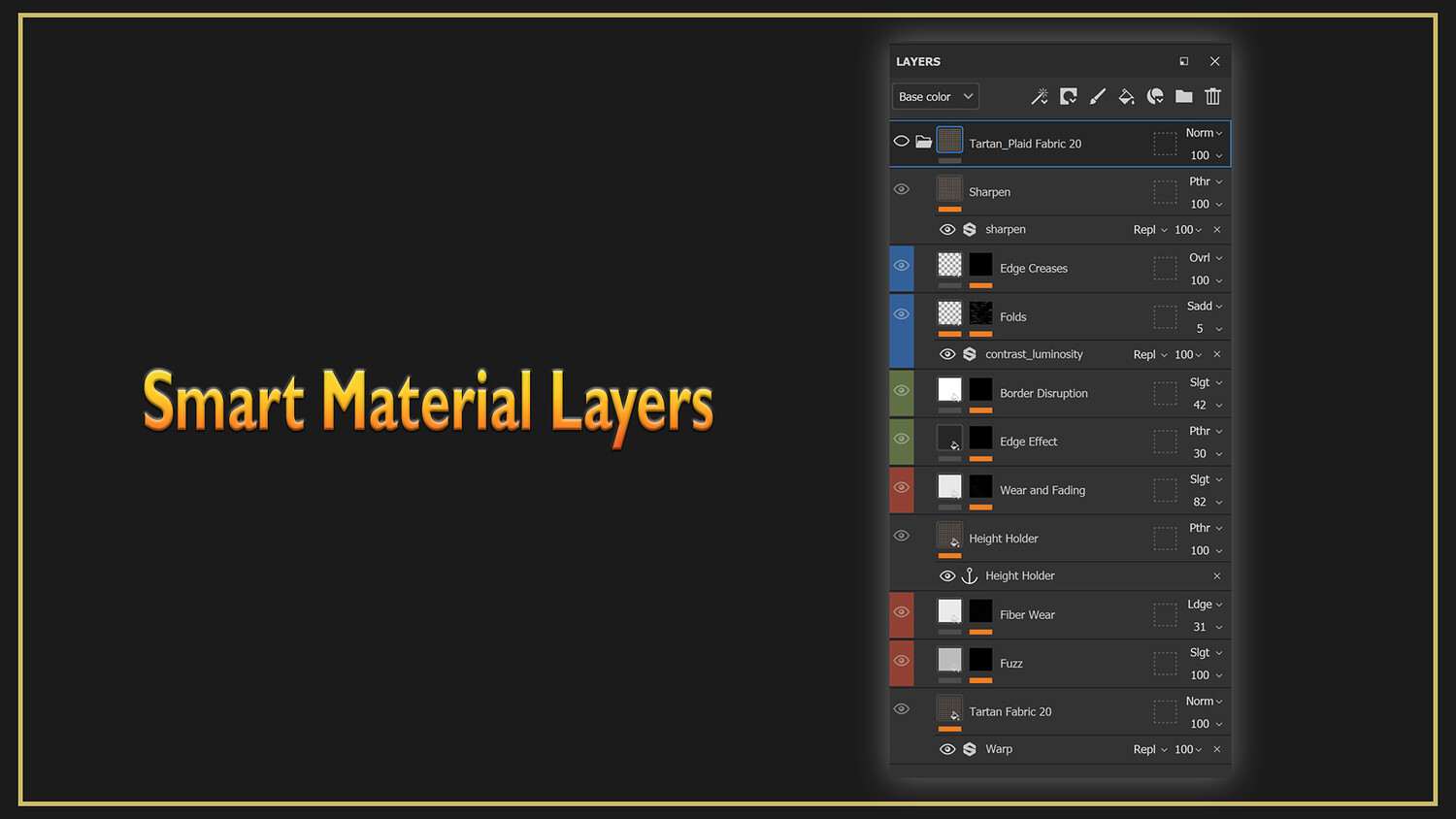Select the Edge Creases layer name
Image resolution: width=1456 pixels, height=819 pixels.
pyautogui.click(x=1034, y=269)
